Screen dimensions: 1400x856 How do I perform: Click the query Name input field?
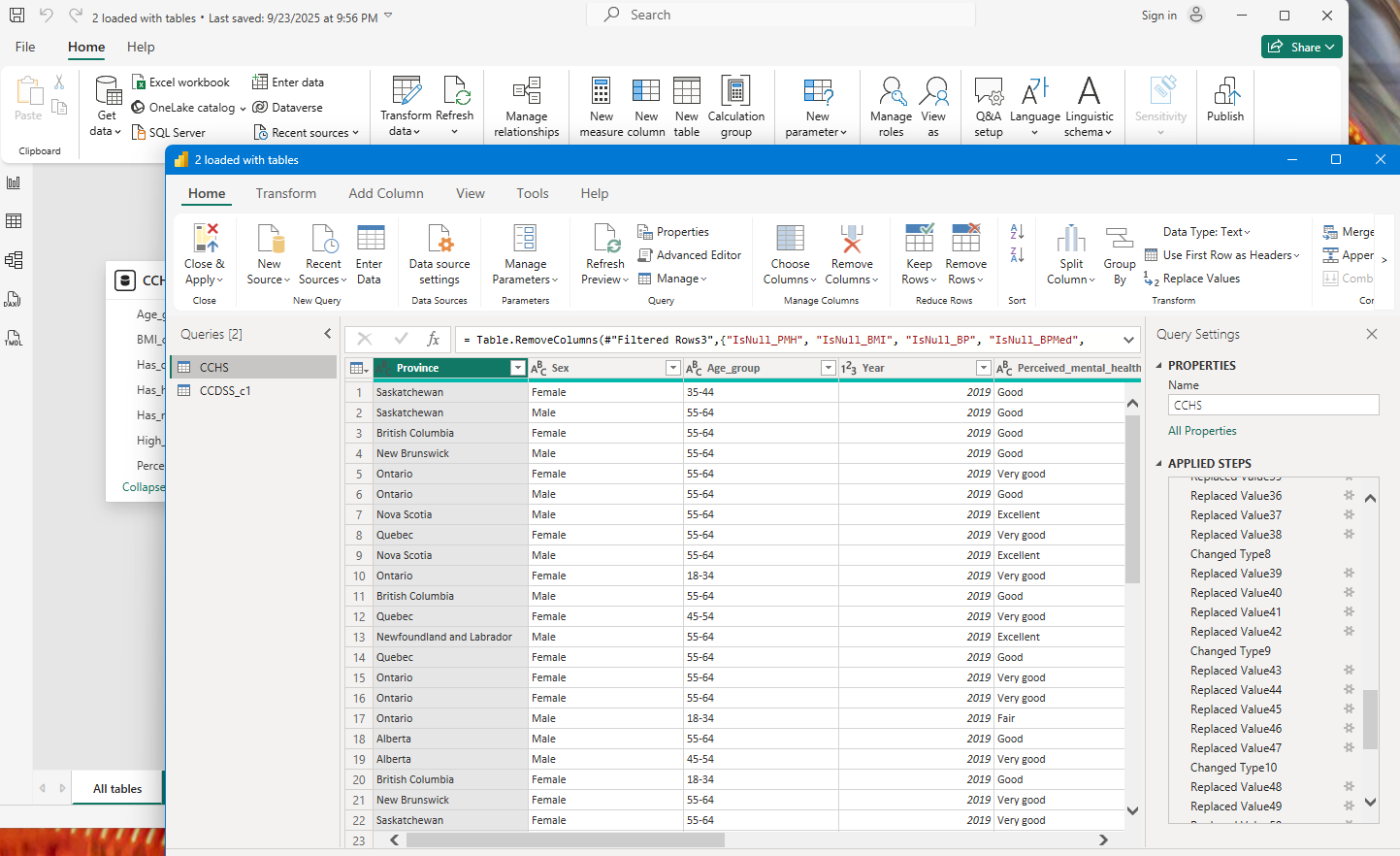[x=1273, y=406]
